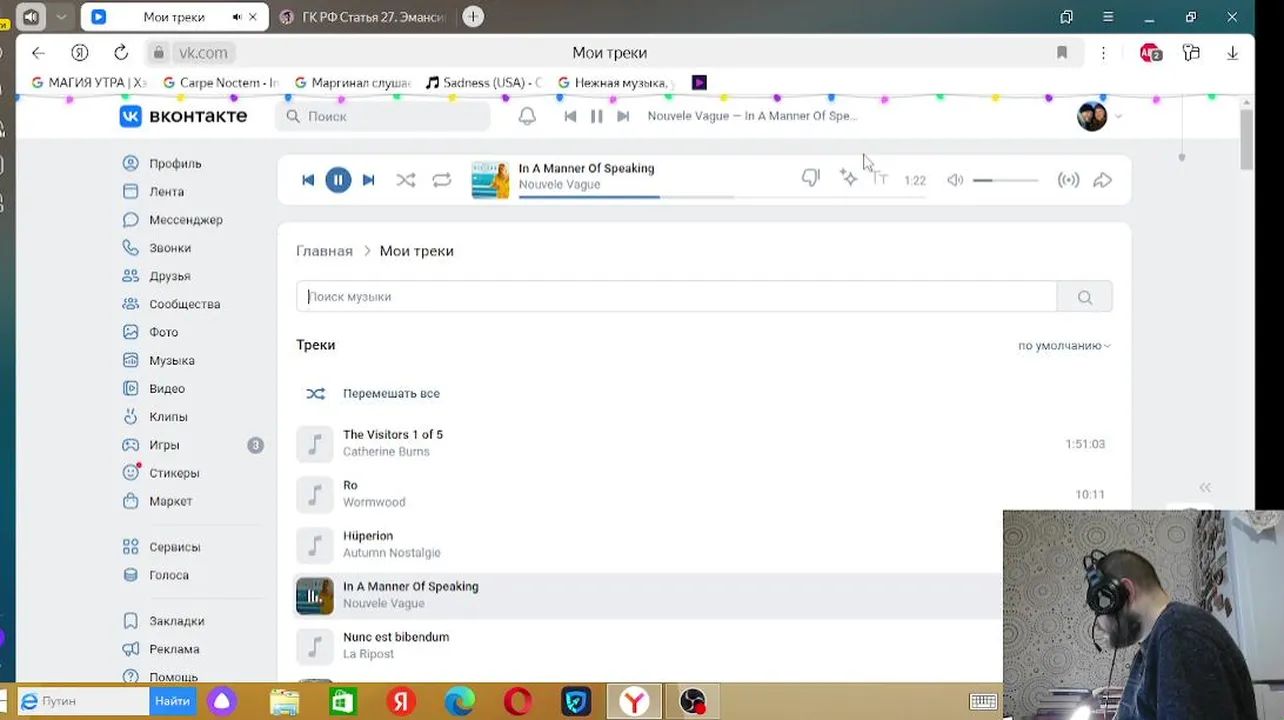This screenshot has width=1284, height=720.
Task: Pause playback in the main player bar
Action: (x=338, y=180)
